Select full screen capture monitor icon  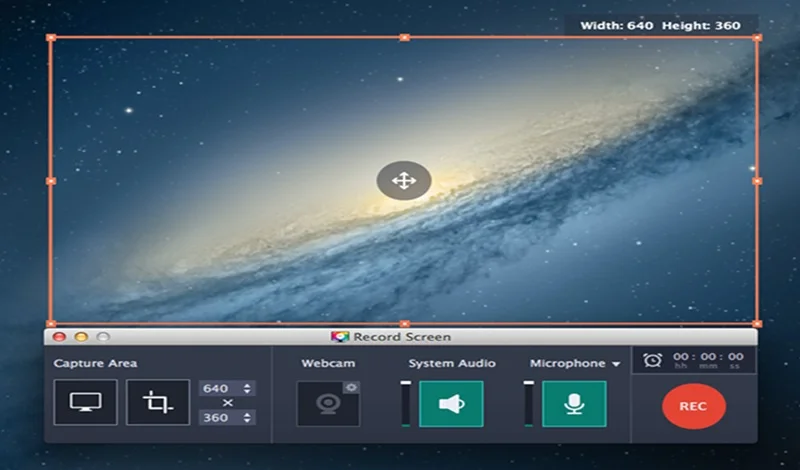[x=85, y=402]
